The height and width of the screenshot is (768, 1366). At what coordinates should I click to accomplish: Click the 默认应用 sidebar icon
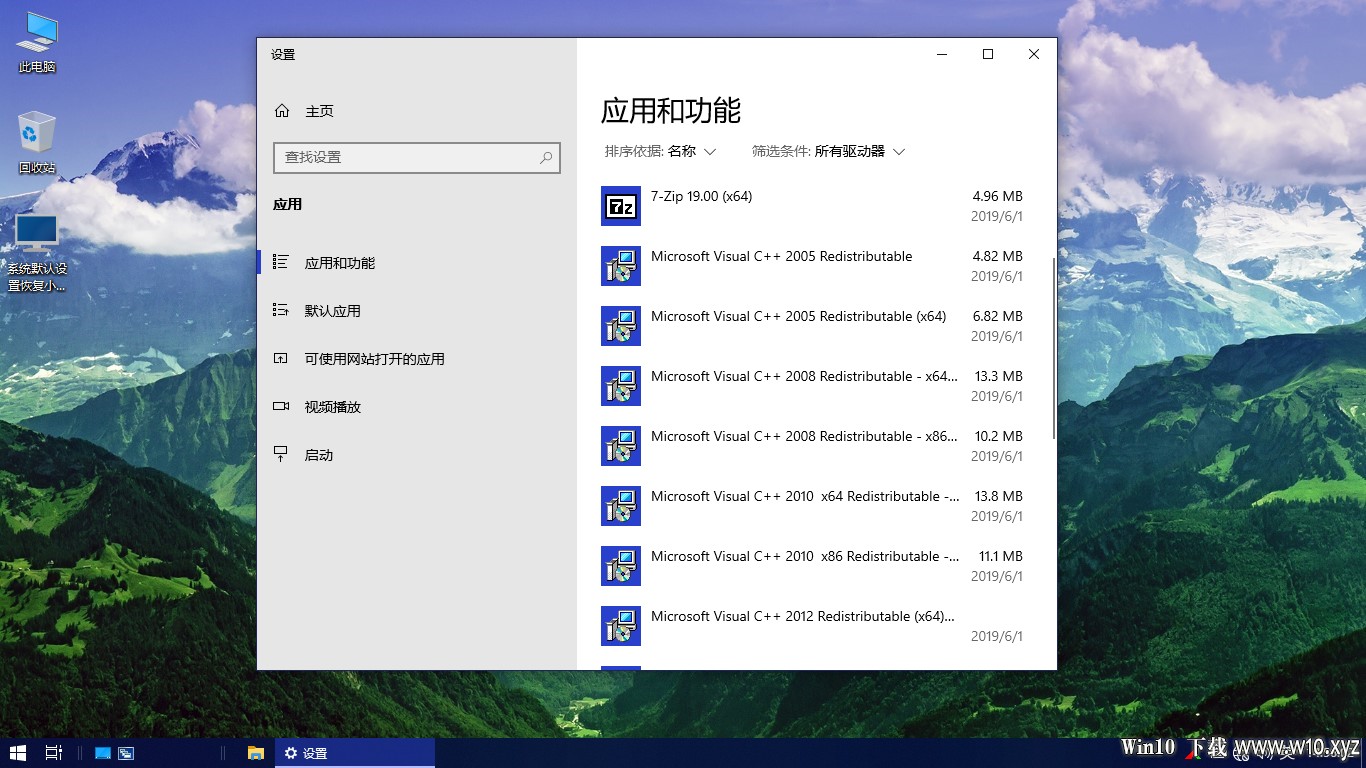(281, 310)
